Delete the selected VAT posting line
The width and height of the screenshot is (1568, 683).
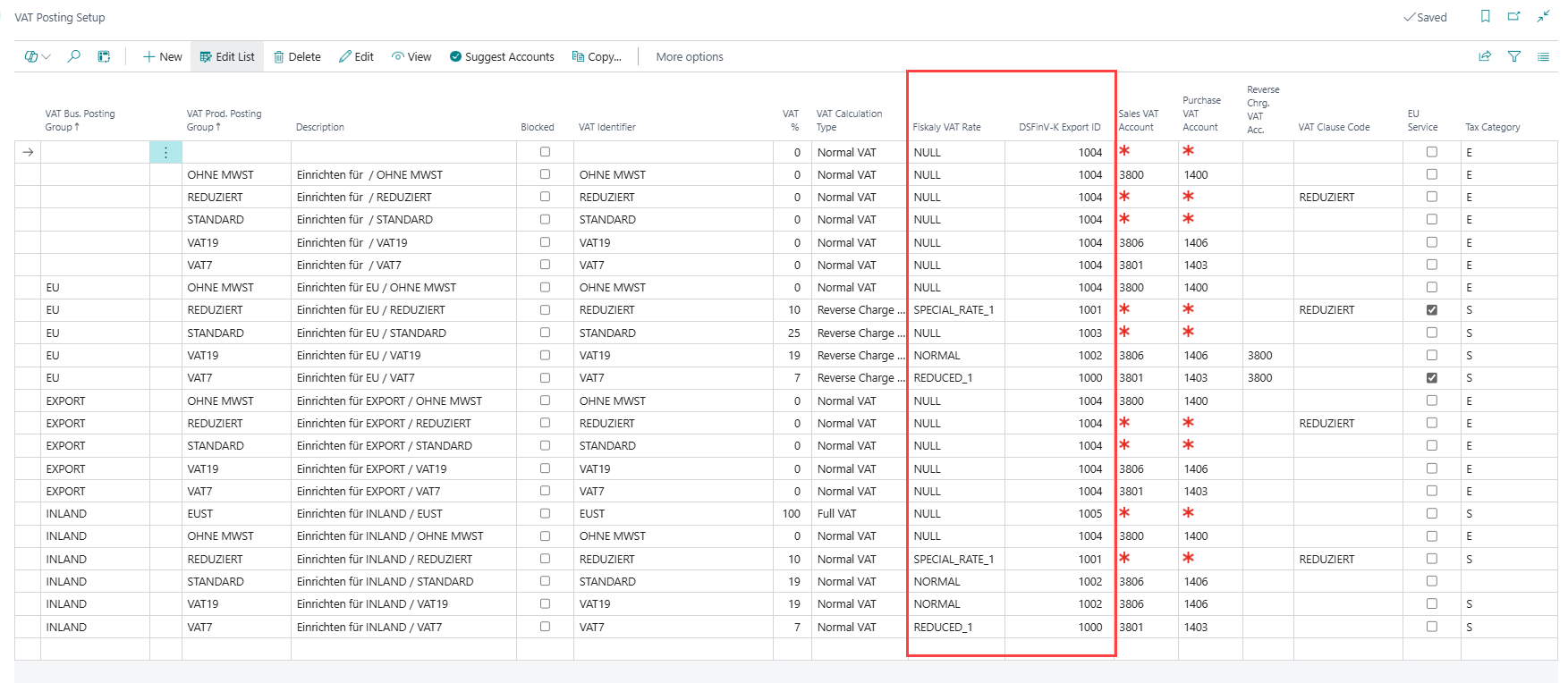(x=297, y=56)
